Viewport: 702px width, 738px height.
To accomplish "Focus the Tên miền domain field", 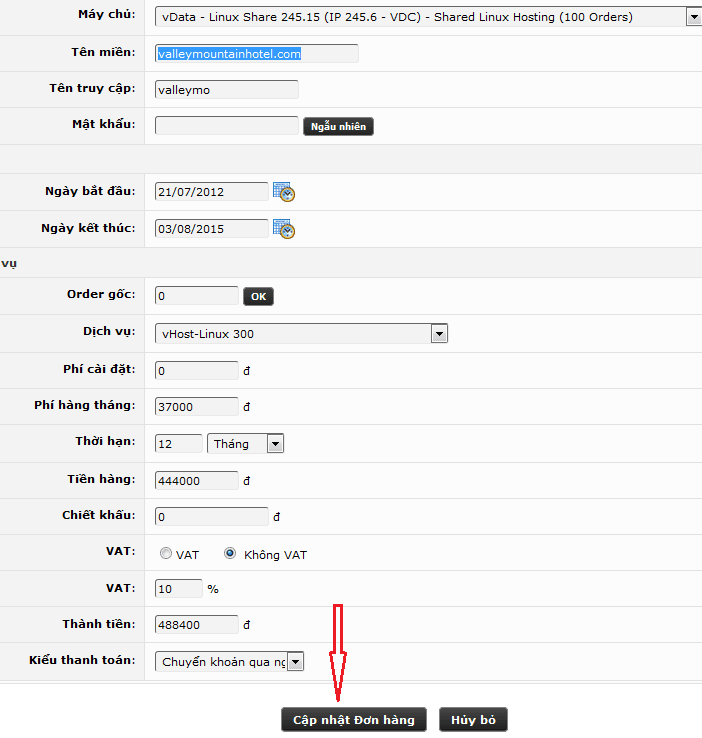I will click(256, 54).
